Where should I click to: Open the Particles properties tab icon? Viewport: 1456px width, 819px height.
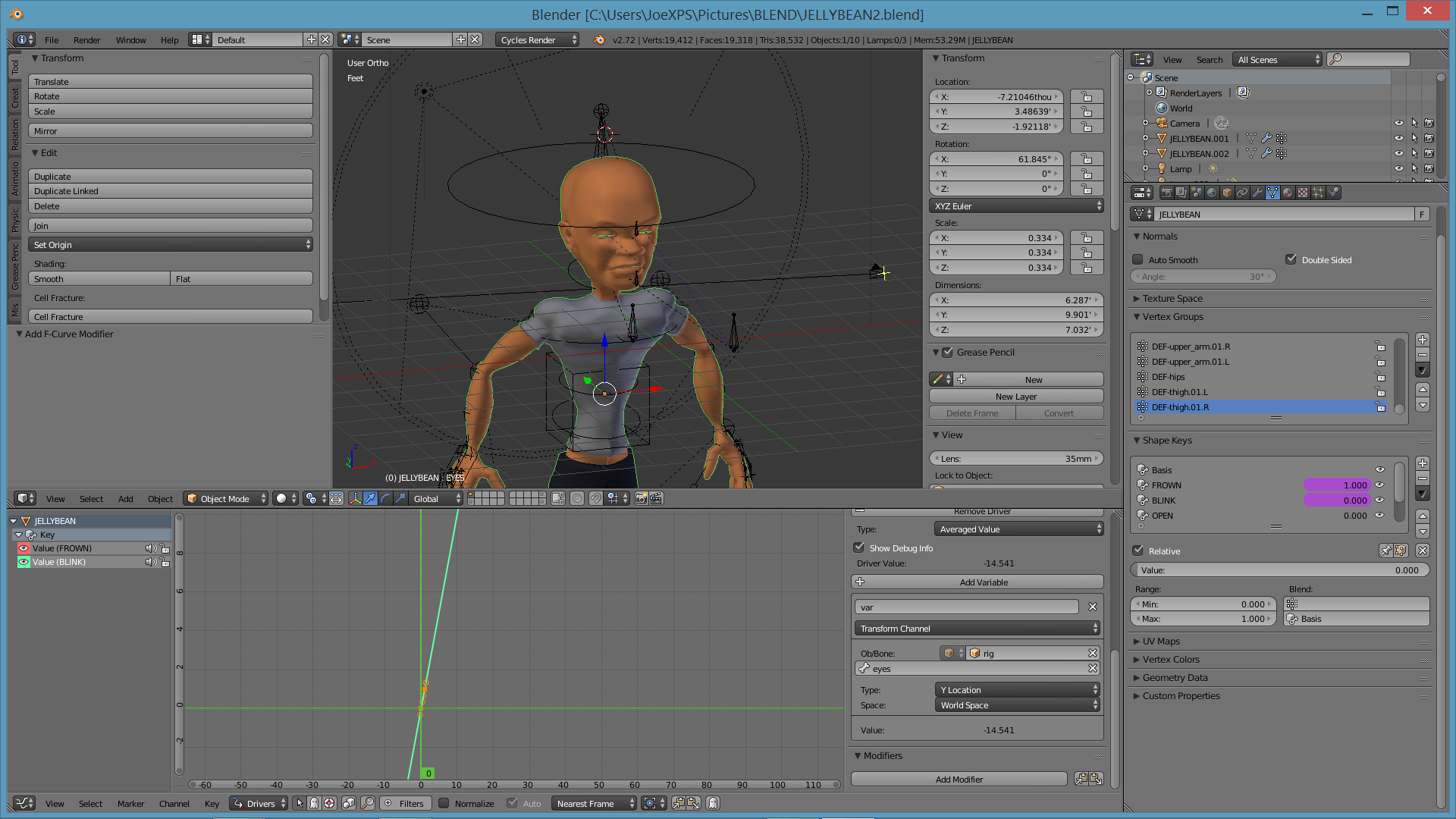(1318, 193)
